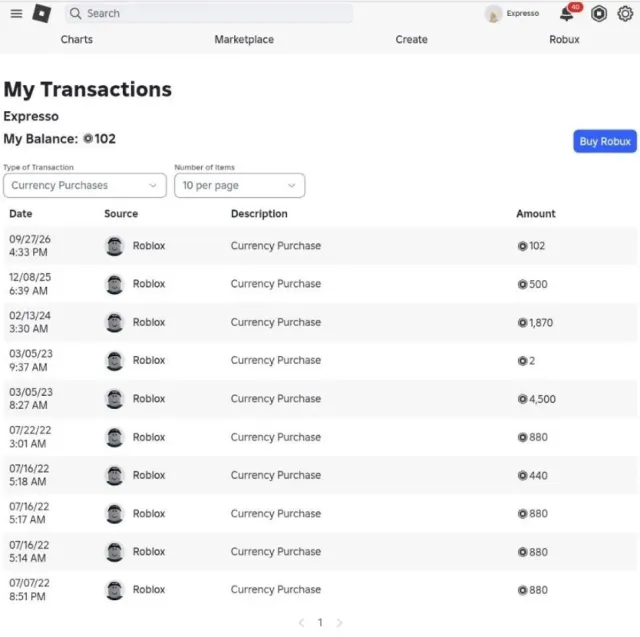640x637 pixels.
Task: Click the Expresso profile avatar
Action: click(x=493, y=14)
